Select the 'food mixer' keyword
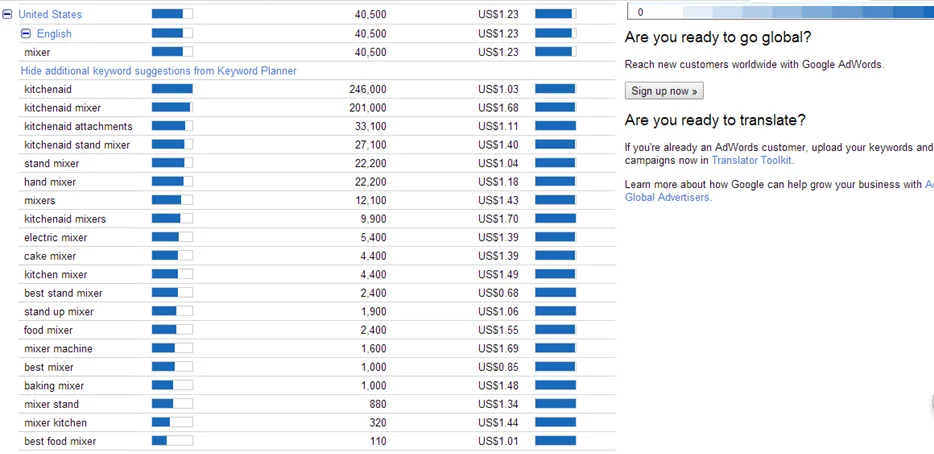 [48, 330]
